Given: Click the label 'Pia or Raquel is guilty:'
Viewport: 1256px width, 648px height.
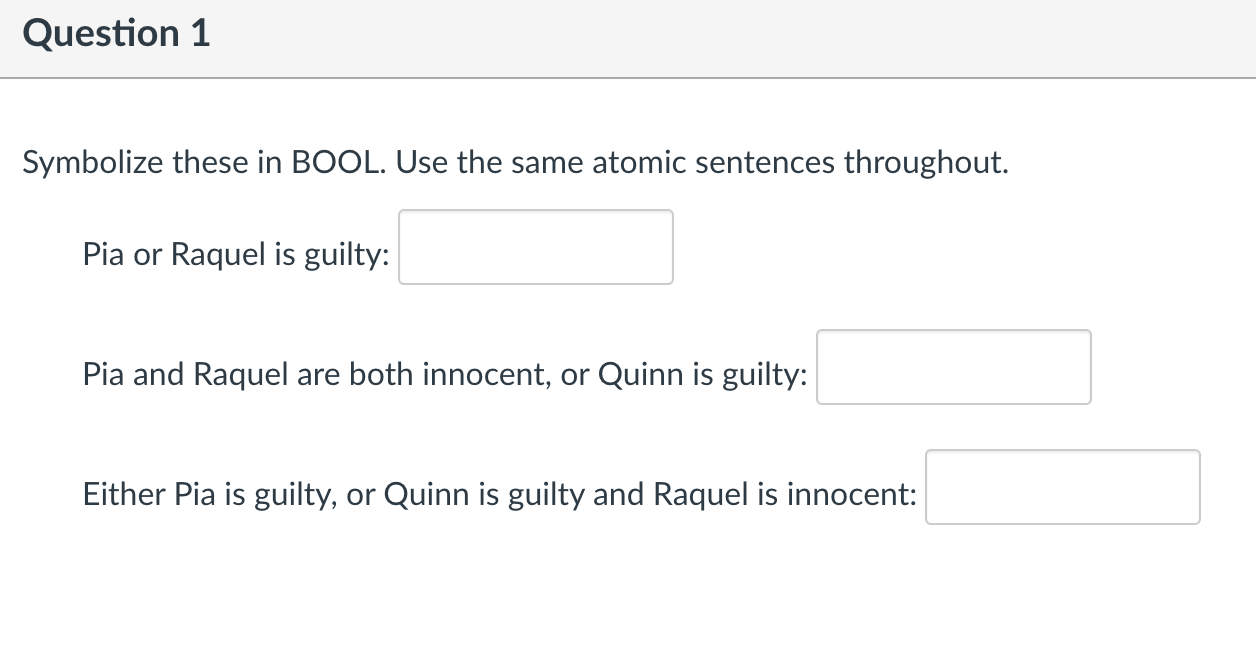Looking at the screenshot, I should click(236, 255).
